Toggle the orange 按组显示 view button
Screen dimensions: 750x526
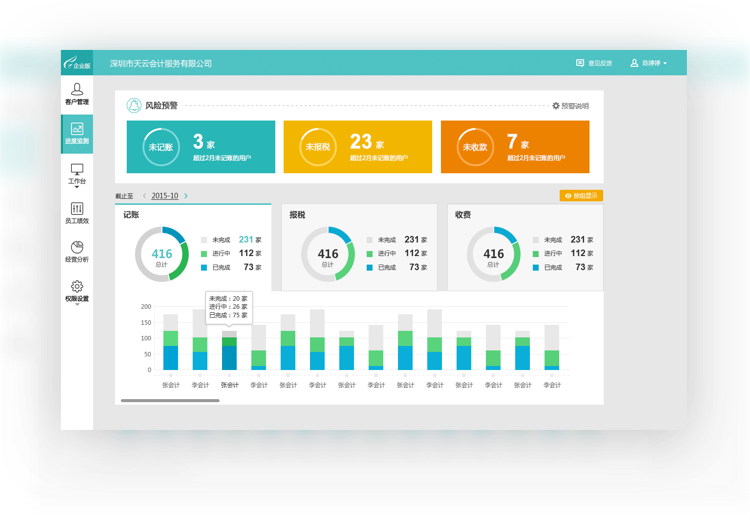(x=581, y=196)
